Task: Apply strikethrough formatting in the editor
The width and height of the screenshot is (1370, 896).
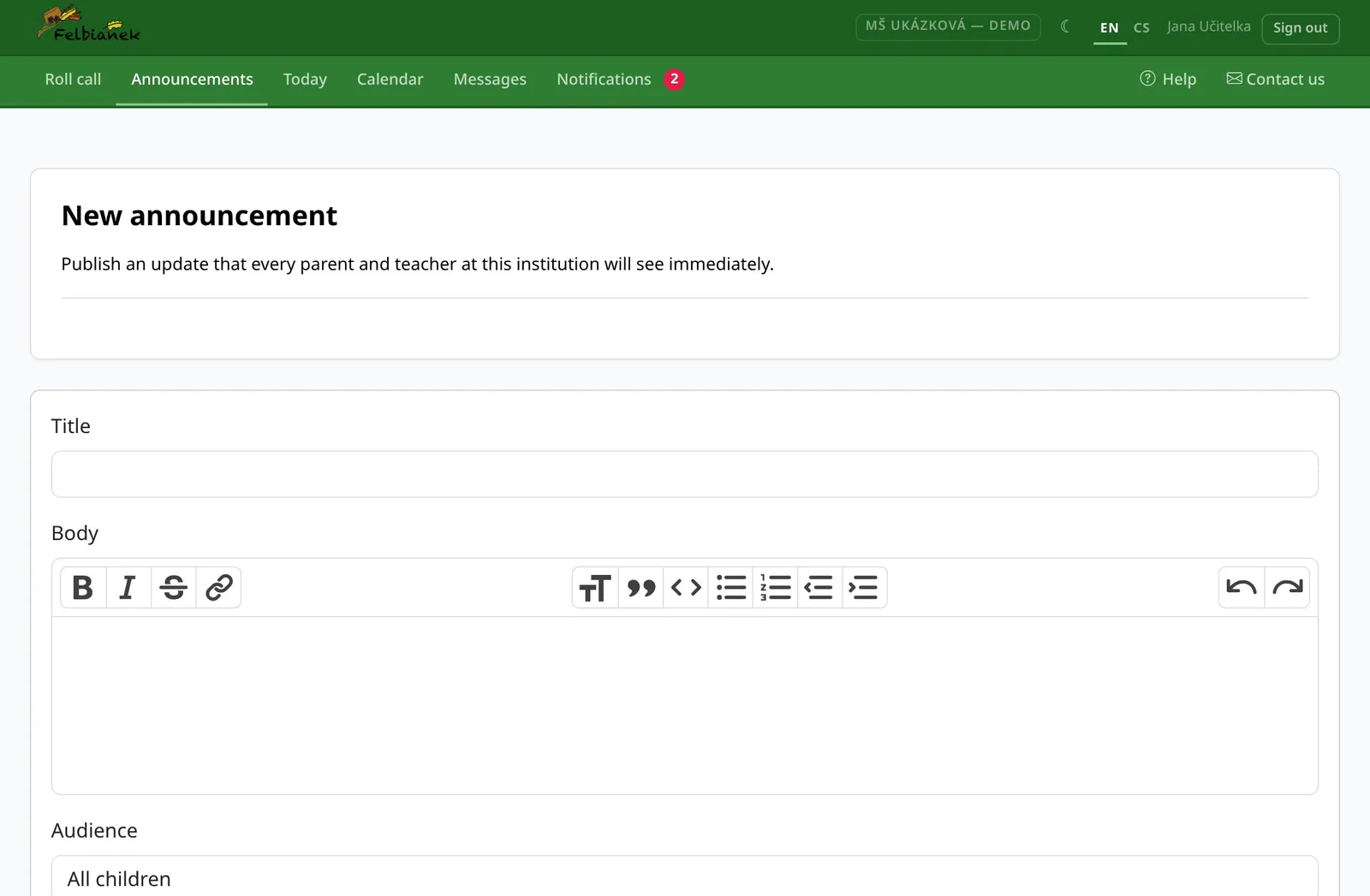Action: click(174, 588)
